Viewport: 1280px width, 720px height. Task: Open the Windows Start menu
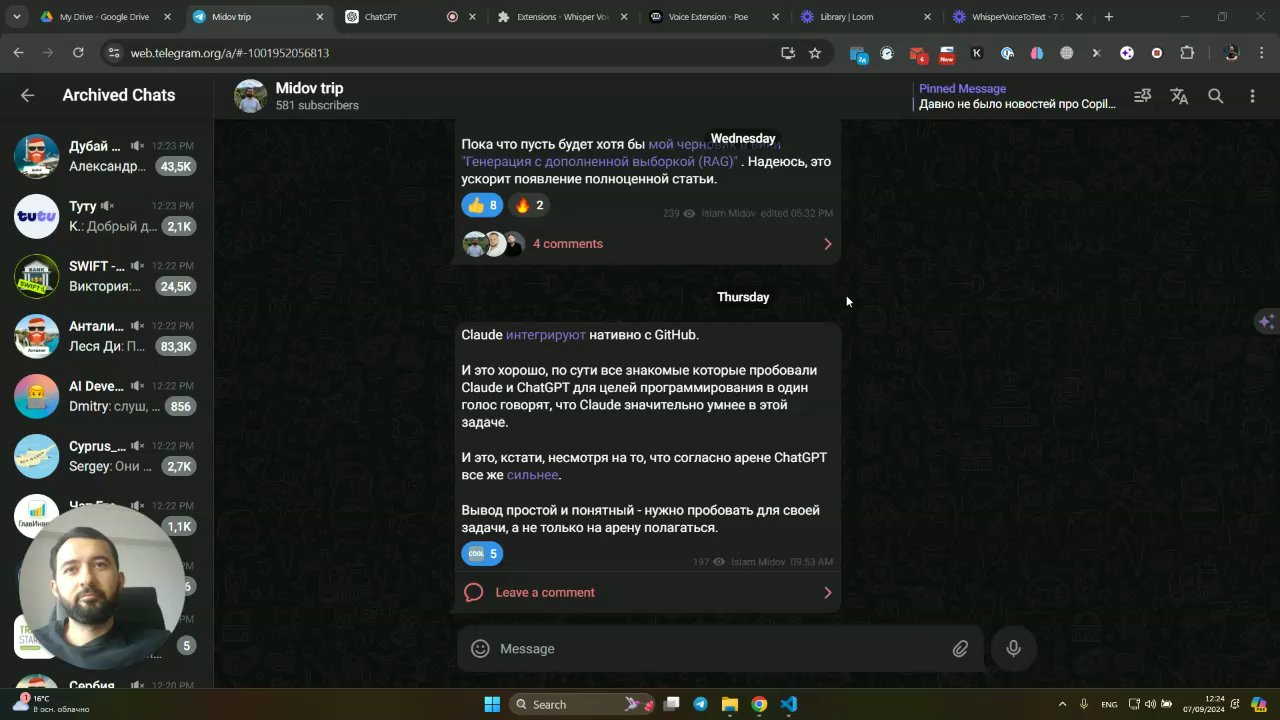(492, 704)
